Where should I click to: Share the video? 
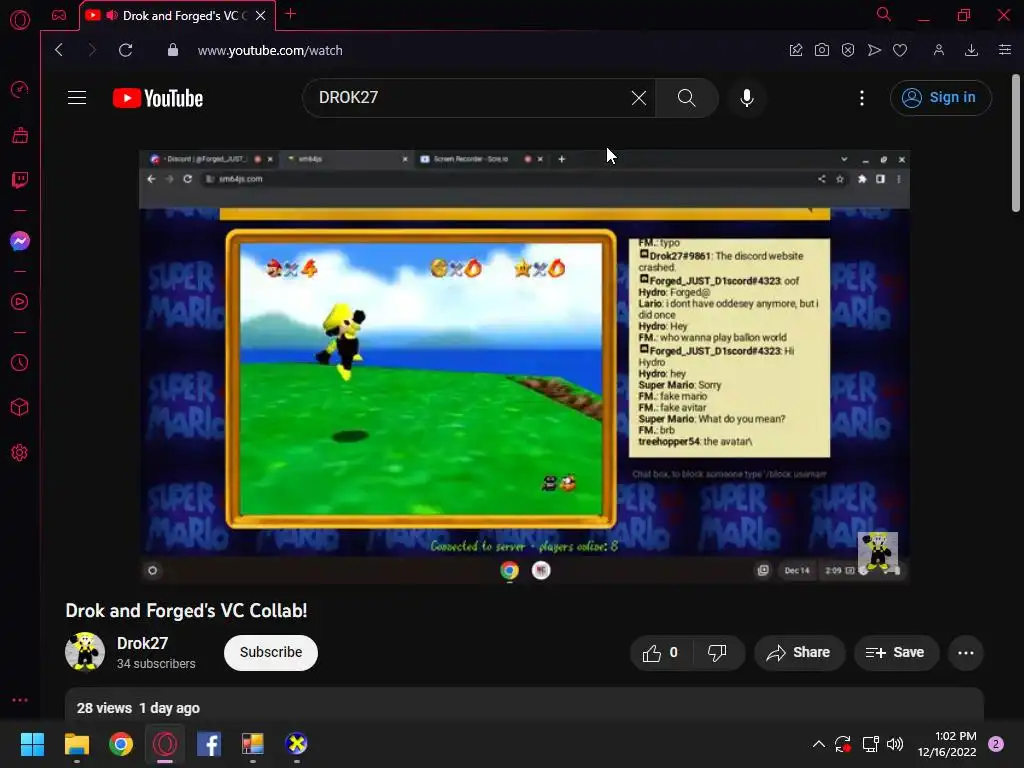pos(799,652)
